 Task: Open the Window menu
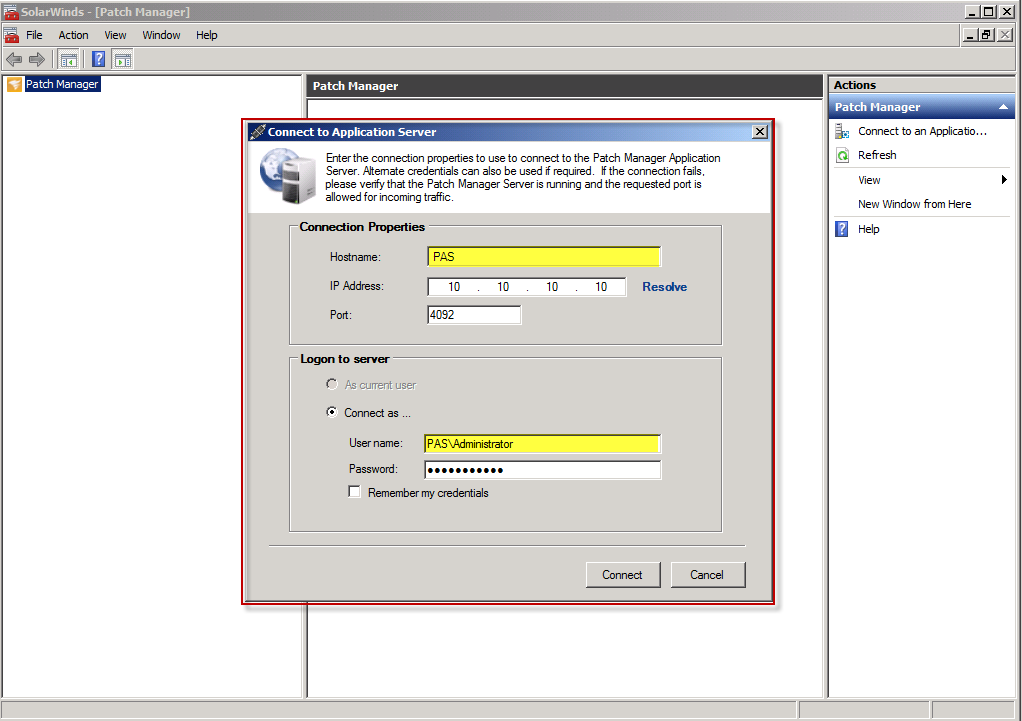coord(161,35)
